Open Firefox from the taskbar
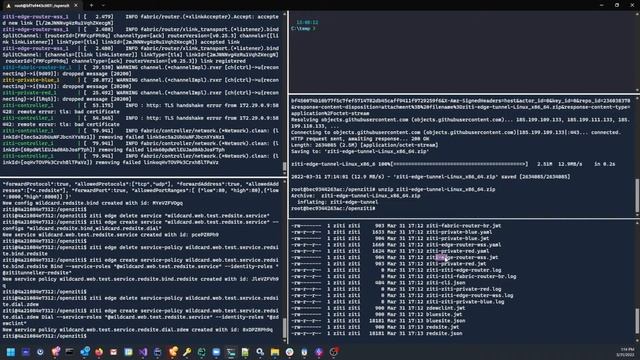Image resolution: width=640 pixels, height=360 pixels. click(x=99, y=352)
